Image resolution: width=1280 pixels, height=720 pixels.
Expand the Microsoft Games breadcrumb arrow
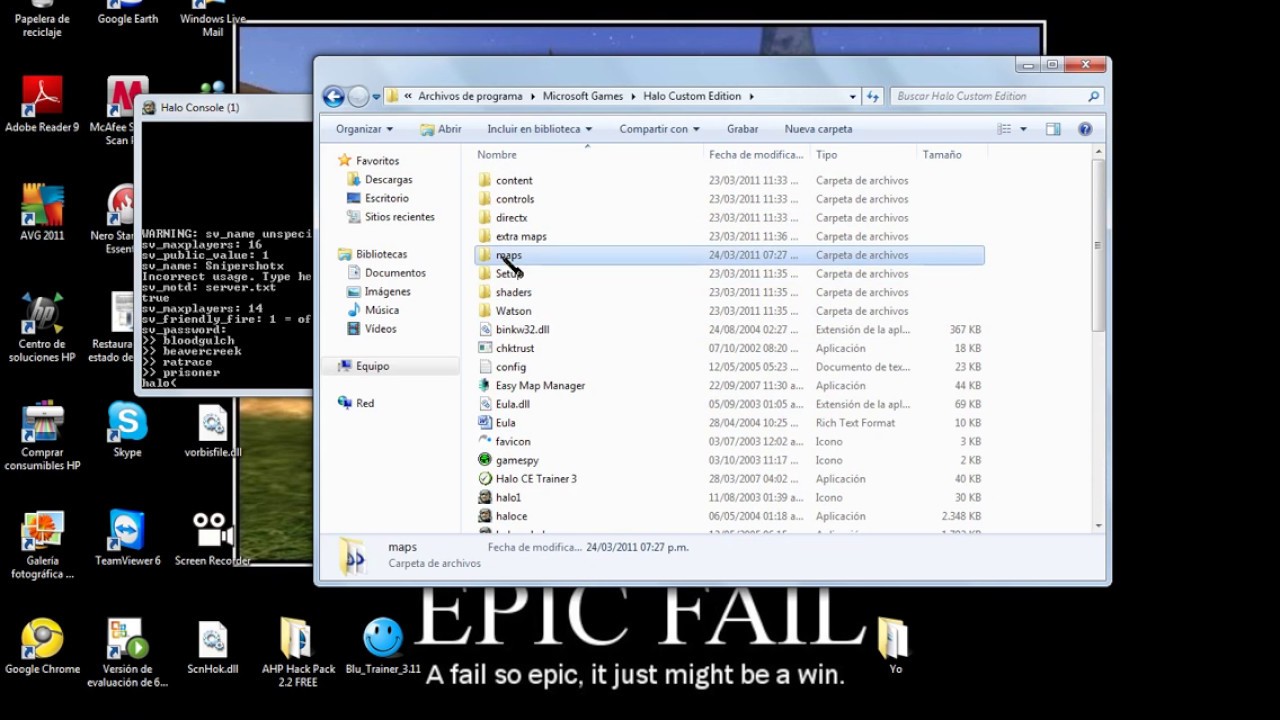633,96
